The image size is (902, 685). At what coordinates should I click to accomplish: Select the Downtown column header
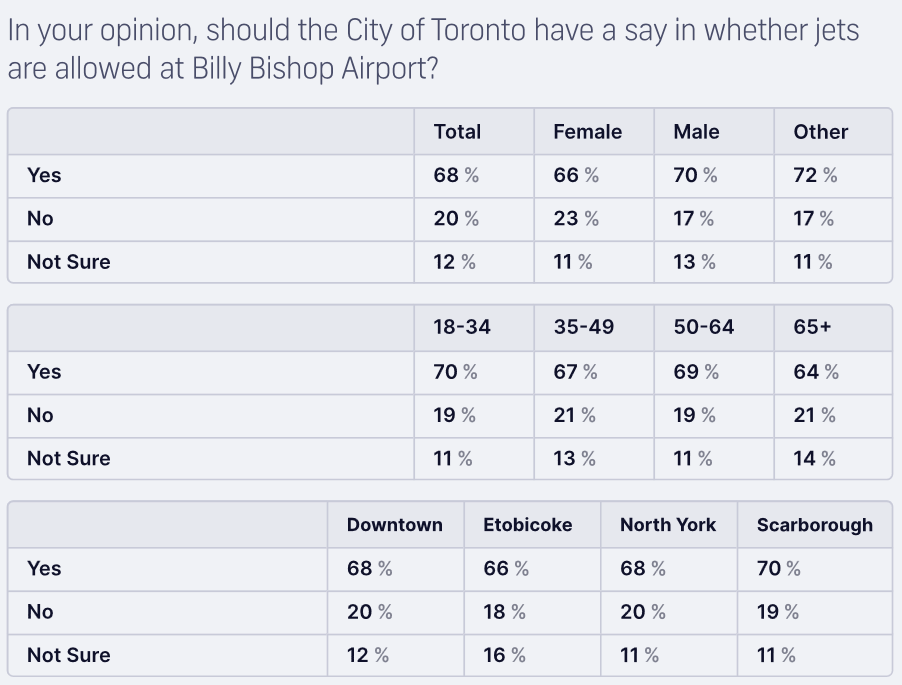394,525
